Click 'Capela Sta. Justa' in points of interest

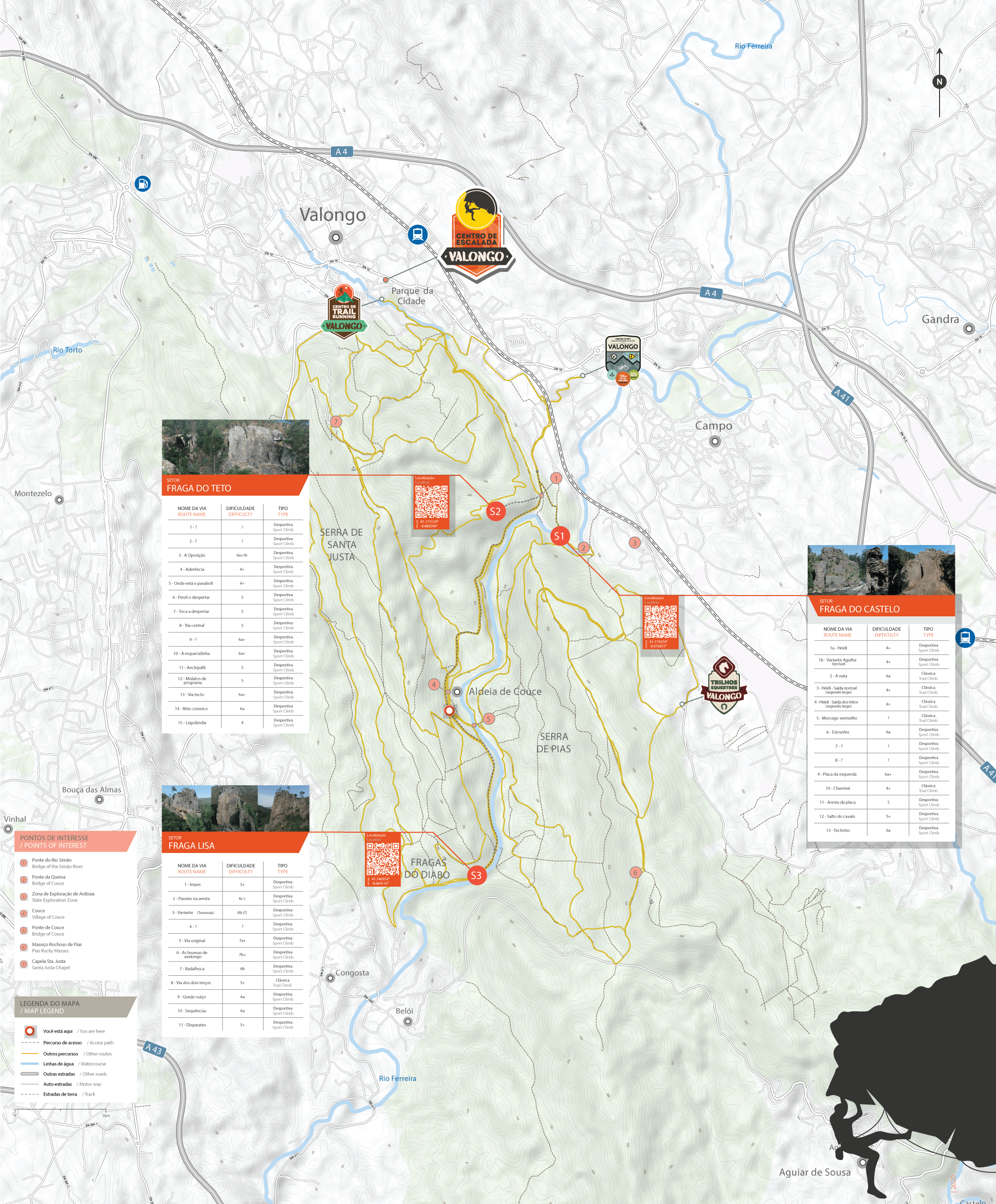[49, 961]
